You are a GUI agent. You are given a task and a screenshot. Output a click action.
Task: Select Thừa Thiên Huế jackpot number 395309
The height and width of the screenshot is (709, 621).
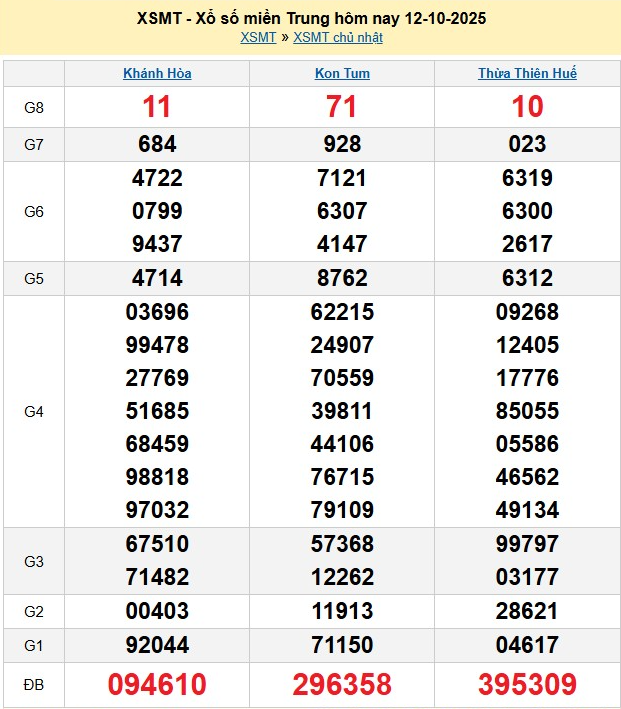coord(527,684)
